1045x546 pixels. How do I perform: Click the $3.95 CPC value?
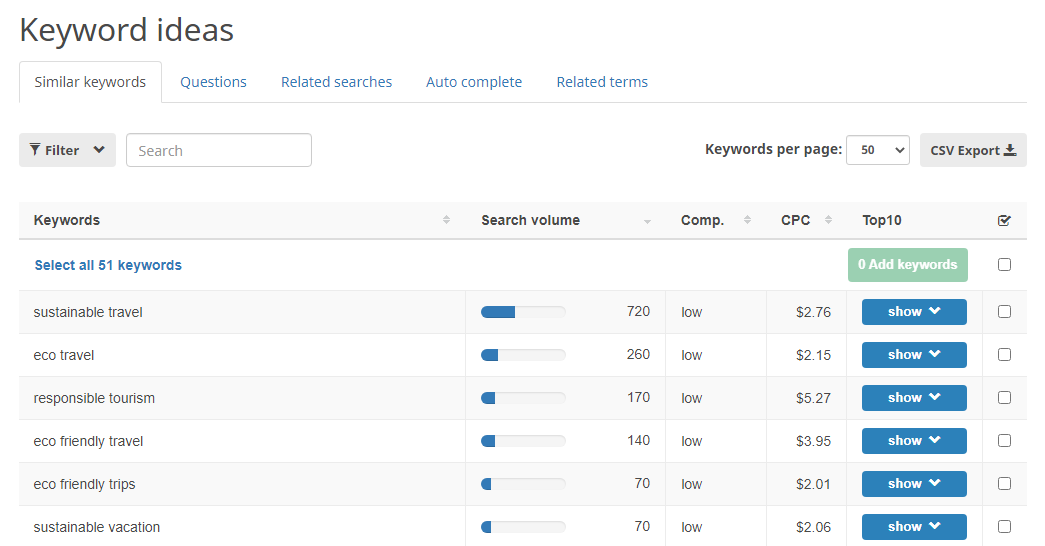tap(813, 441)
